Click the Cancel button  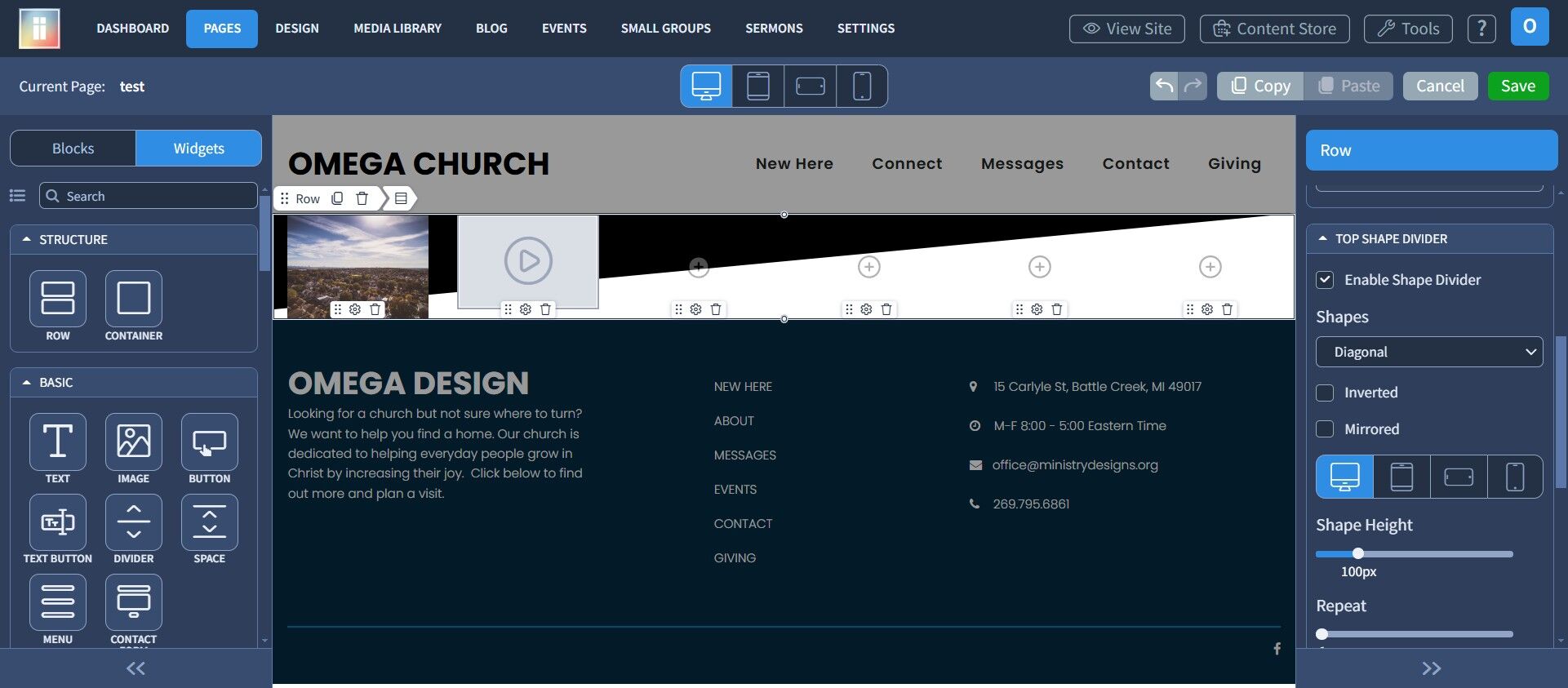pyautogui.click(x=1440, y=86)
